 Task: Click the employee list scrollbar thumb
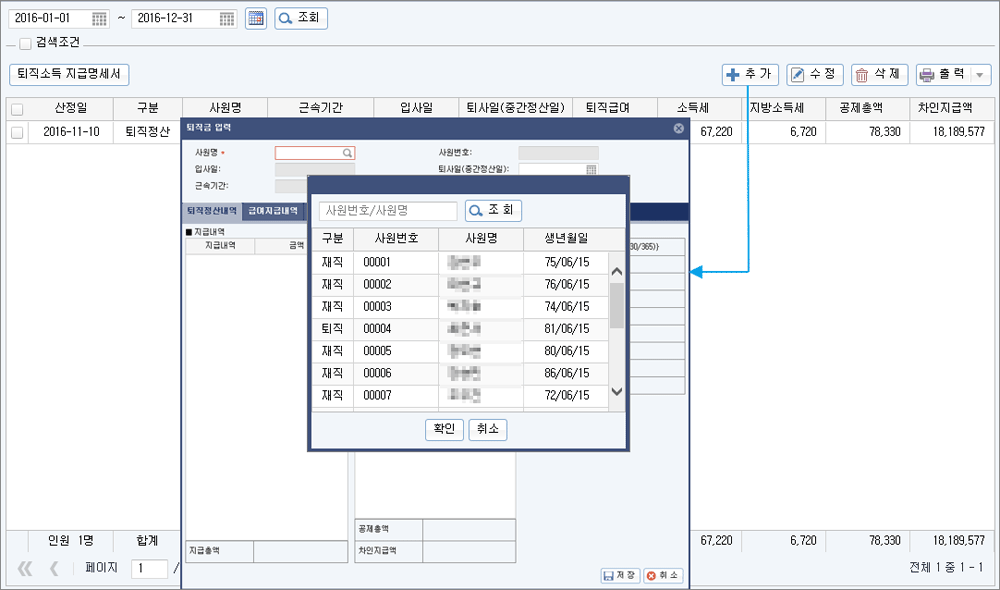click(617, 306)
